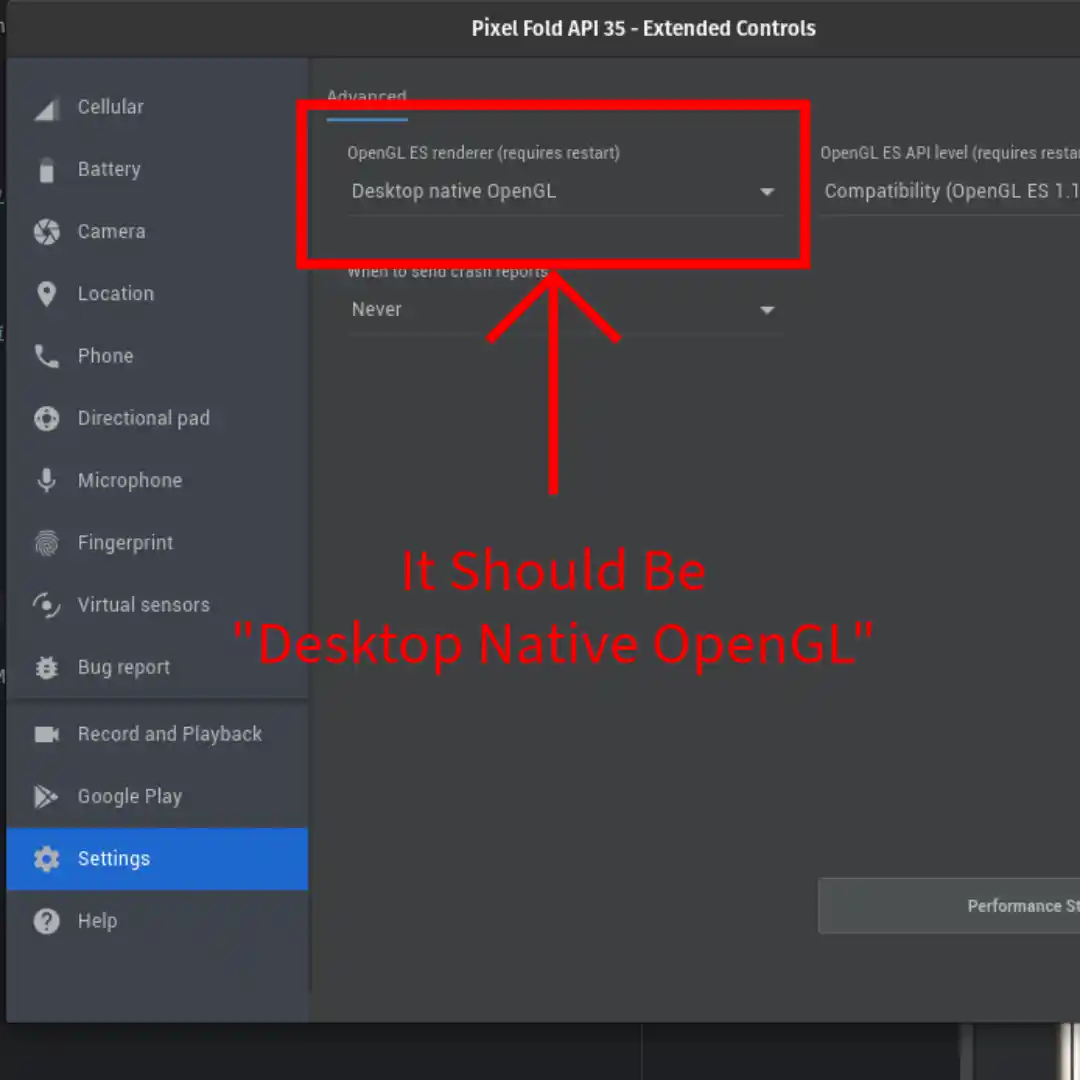
Task: Open the OpenGL ES renderer dropdown
Action: coord(565,191)
